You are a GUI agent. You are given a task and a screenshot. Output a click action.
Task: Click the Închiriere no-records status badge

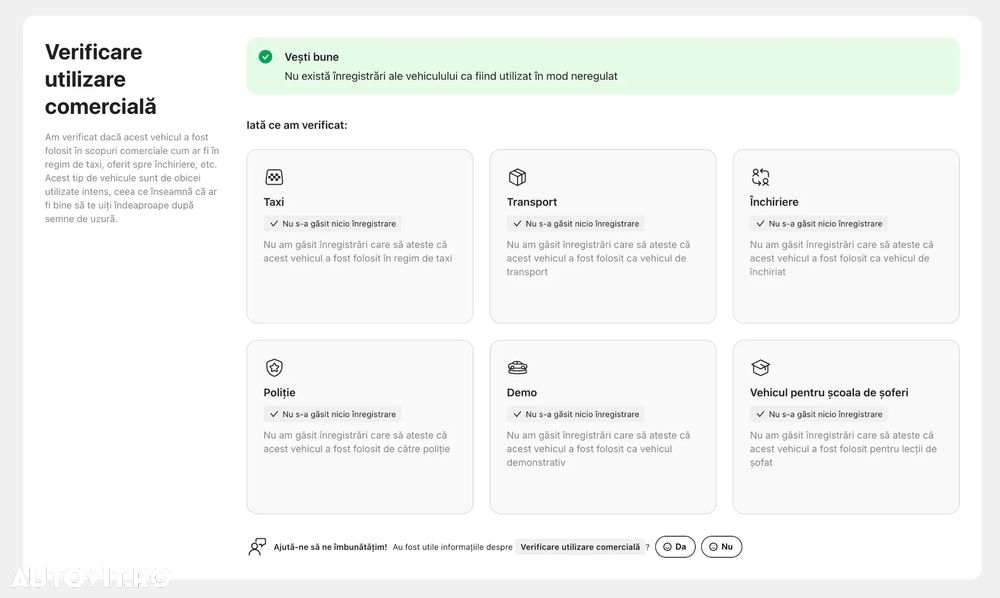coord(818,224)
